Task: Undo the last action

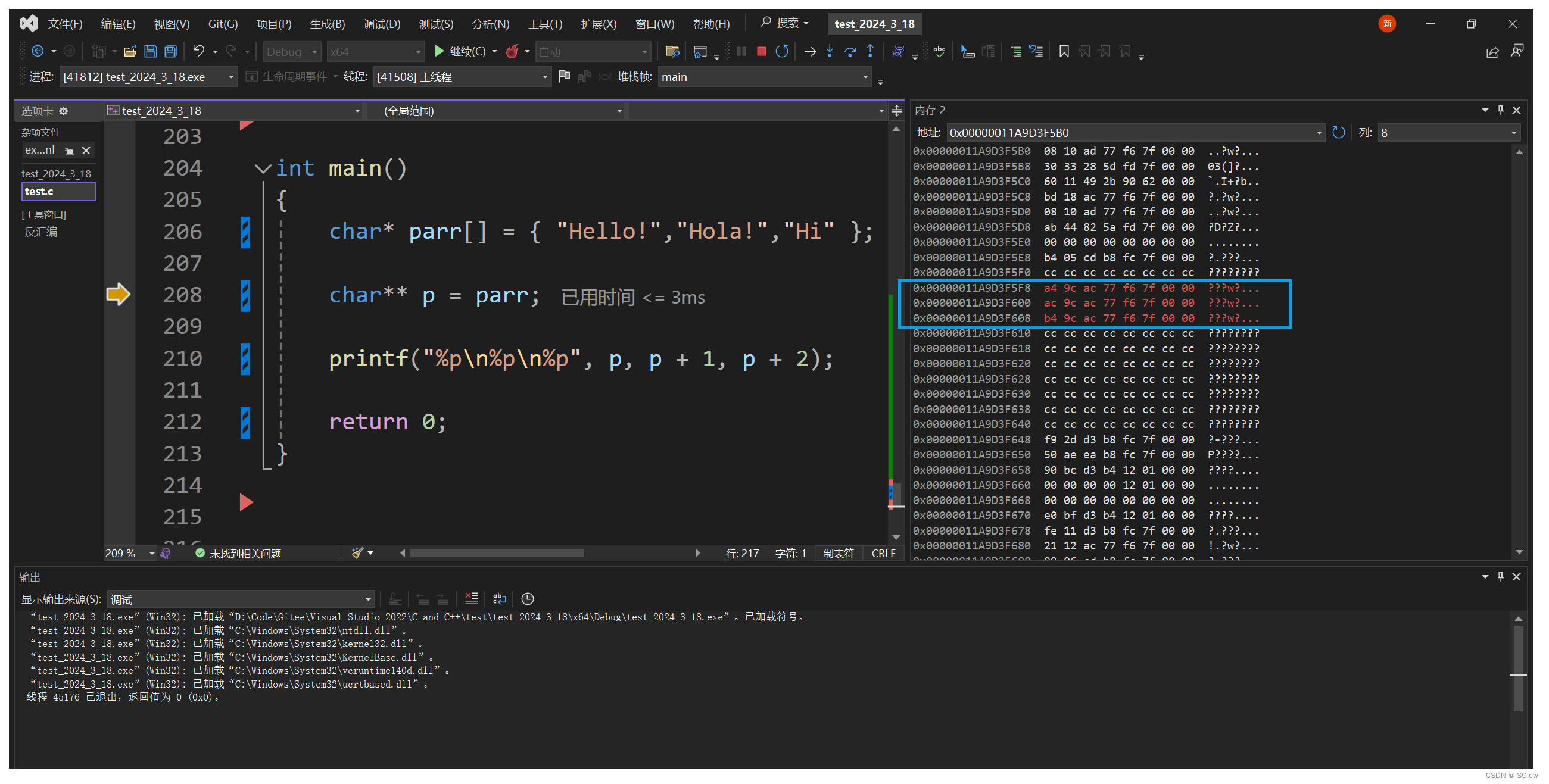Action: [x=198, y=52]
